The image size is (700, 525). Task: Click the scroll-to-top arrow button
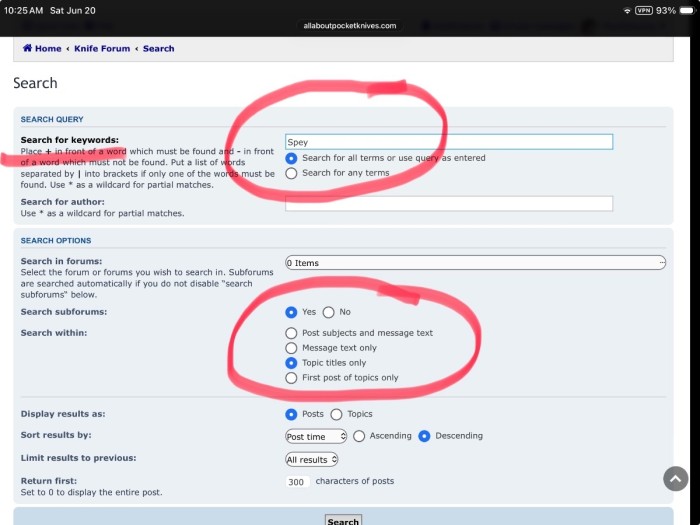pos(675,479)
